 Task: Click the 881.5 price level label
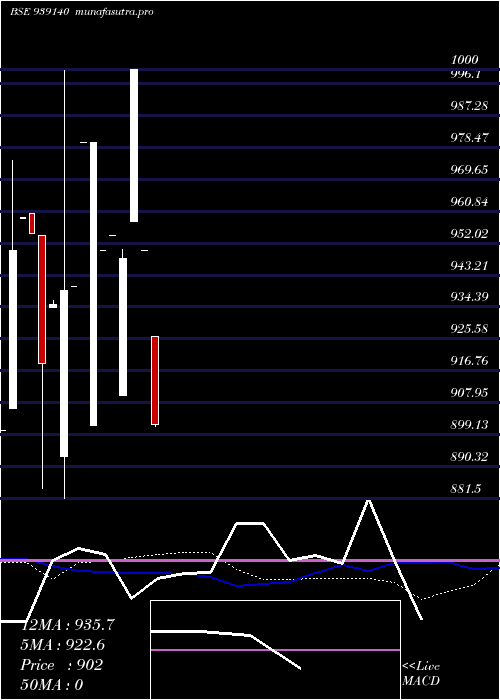coord(466,489)
